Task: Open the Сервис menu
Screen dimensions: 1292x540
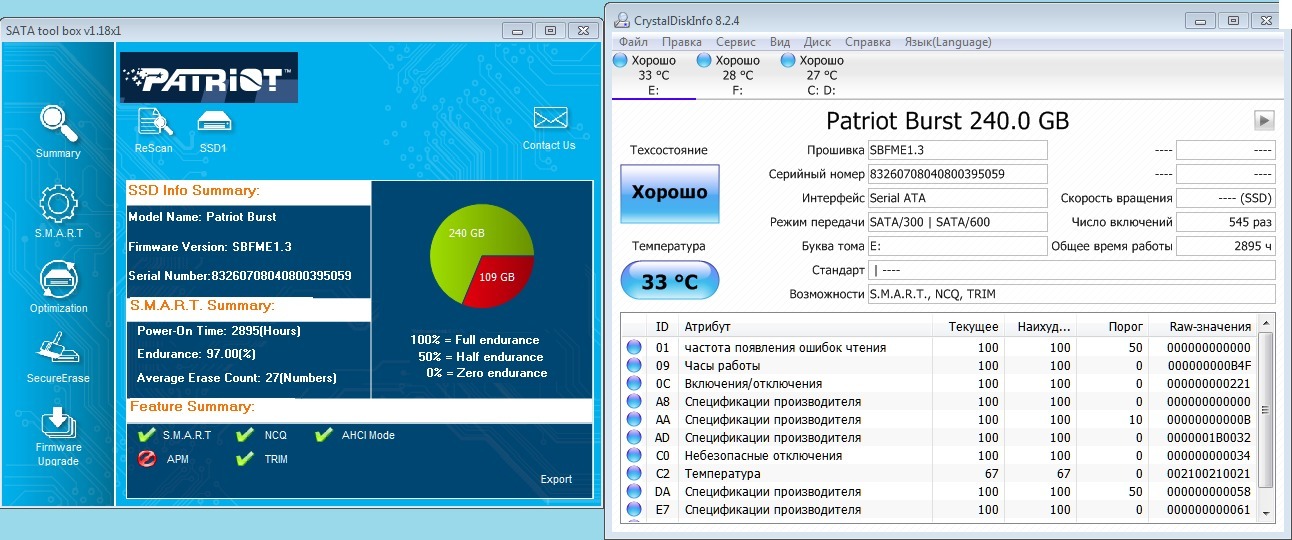Action: [x=735, y=42]
